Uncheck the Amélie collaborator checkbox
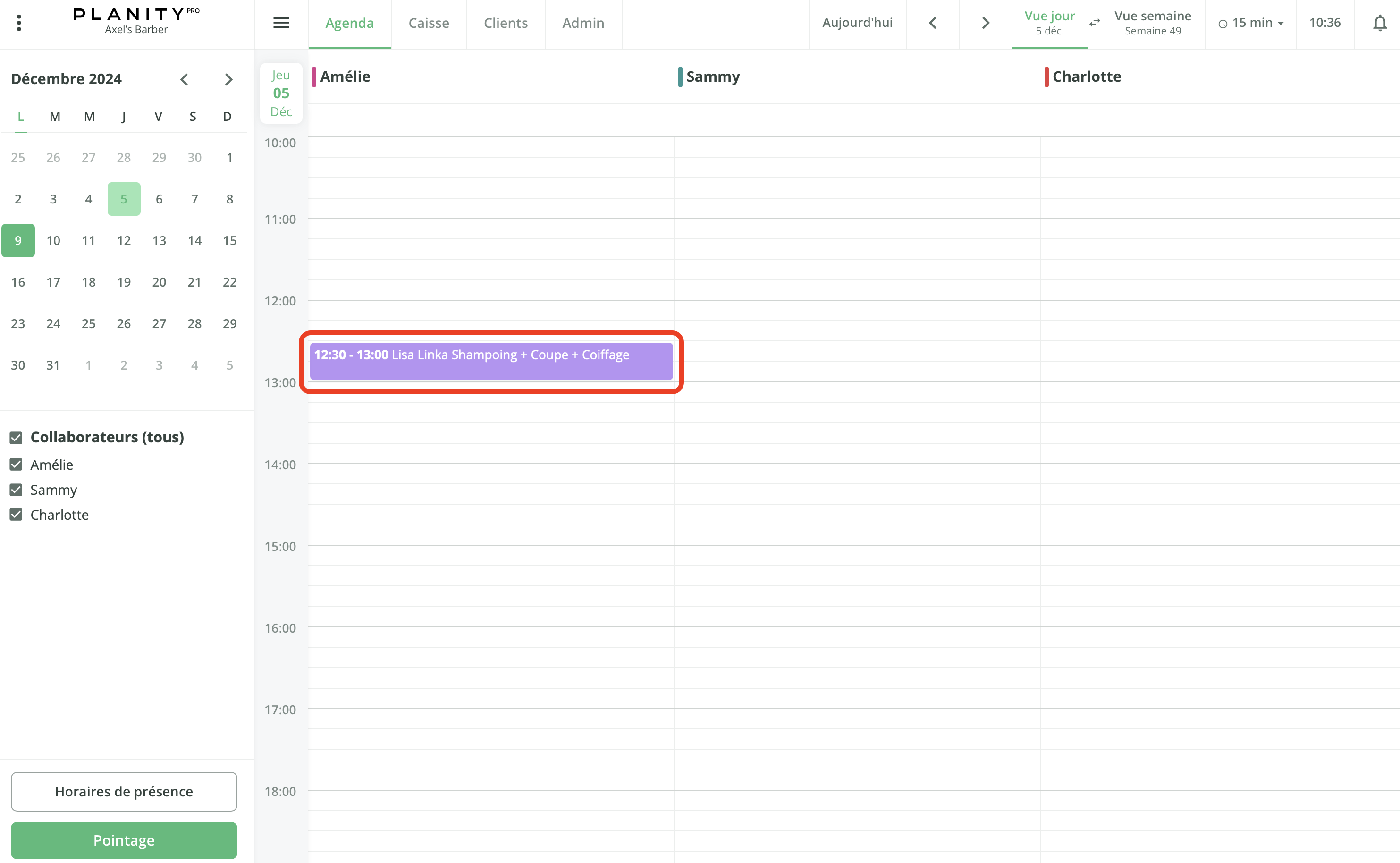Image resolution: width=1400 pixels, height=863 pixels. [x=16, y=465]
